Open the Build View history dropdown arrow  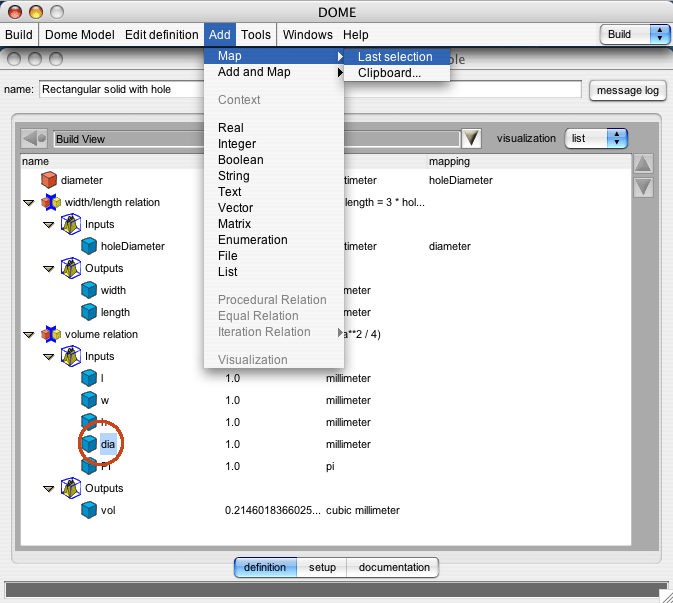[x=471, y=139]
